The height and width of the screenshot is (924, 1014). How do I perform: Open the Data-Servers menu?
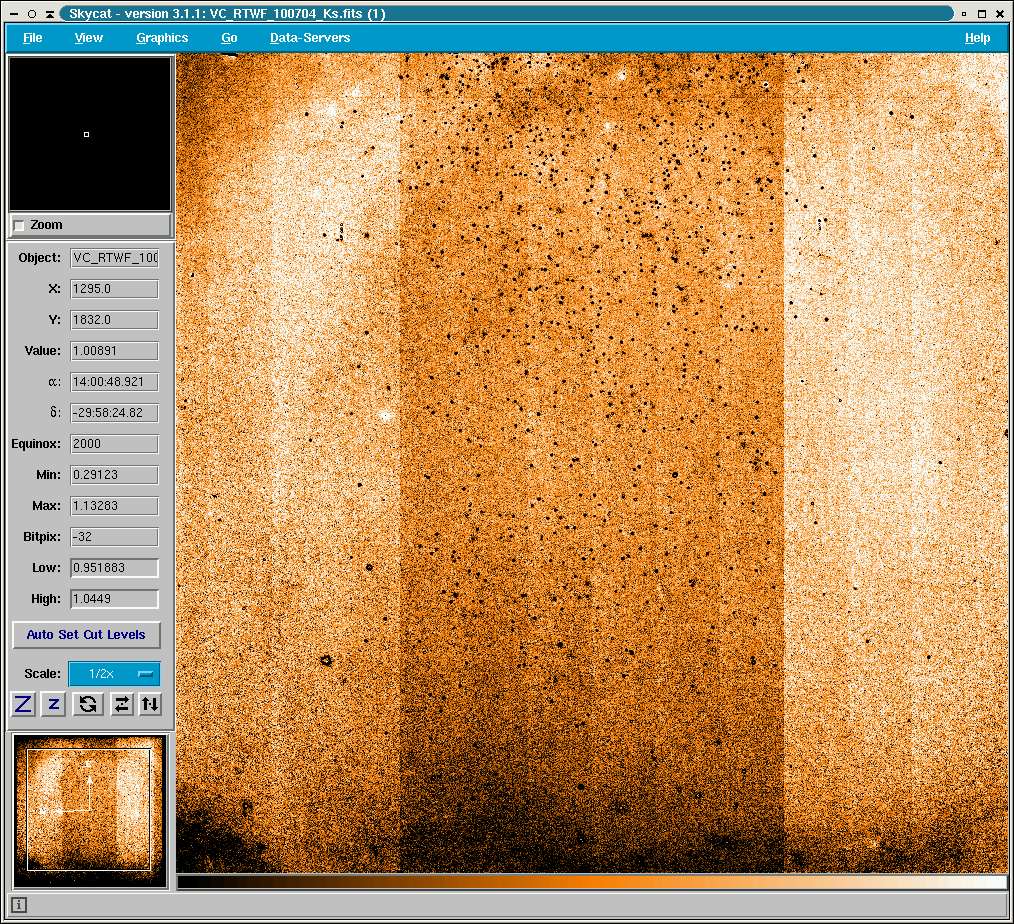click(x=310, y=38)
